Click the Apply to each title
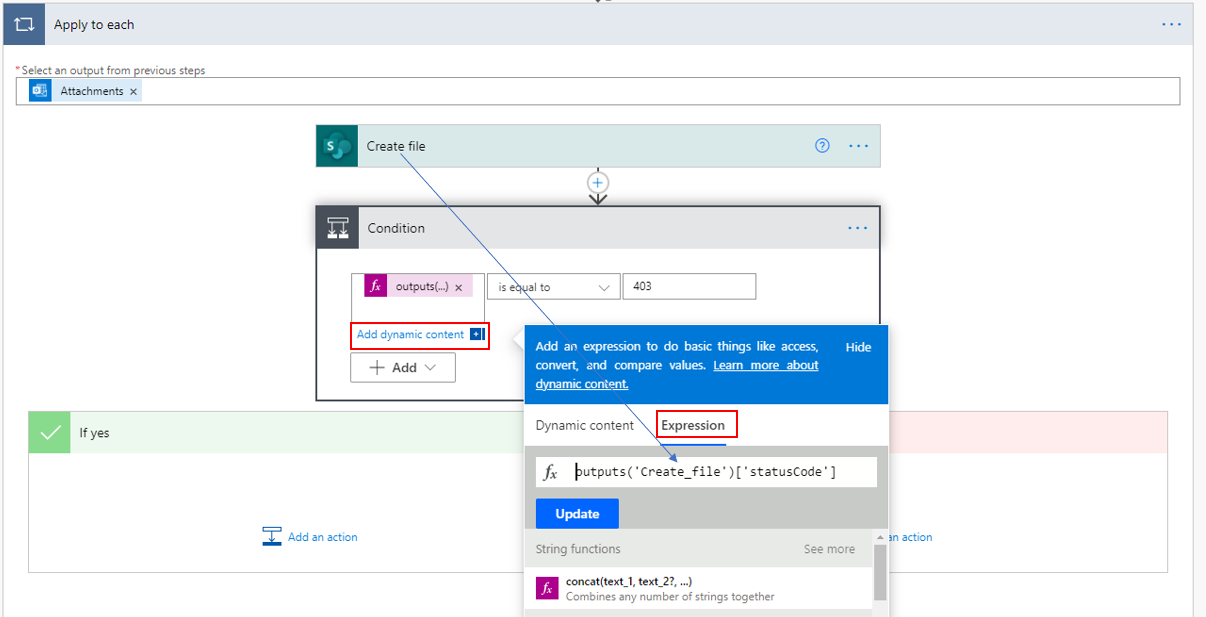This screenshot has height=617, width=1206. [94, 24]
